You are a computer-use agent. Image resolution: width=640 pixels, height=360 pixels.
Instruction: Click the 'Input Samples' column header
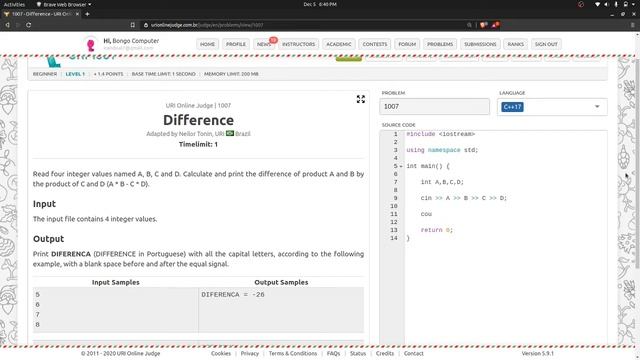click(x=116, y=282)
